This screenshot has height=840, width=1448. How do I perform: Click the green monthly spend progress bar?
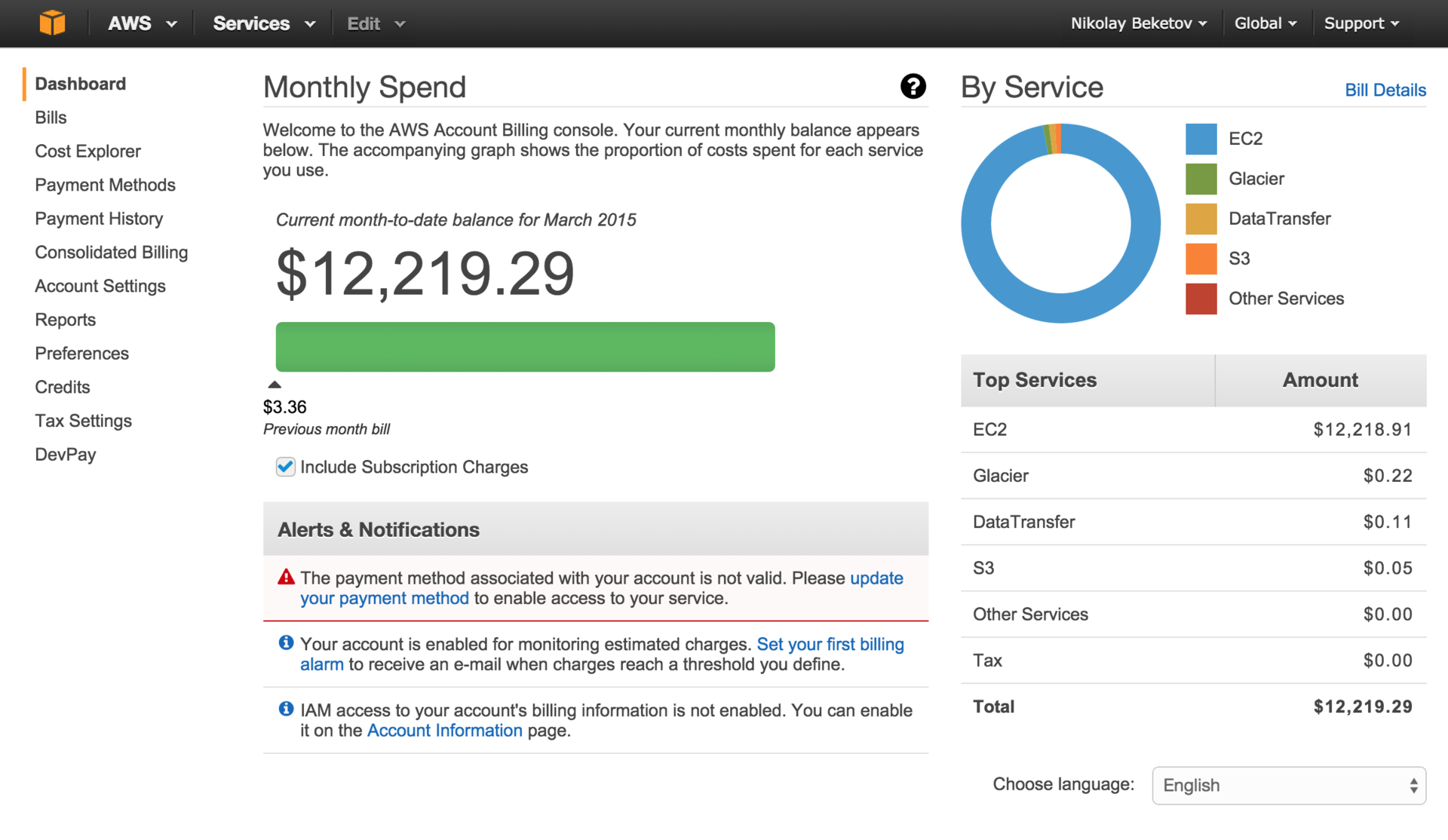(525, 347)
